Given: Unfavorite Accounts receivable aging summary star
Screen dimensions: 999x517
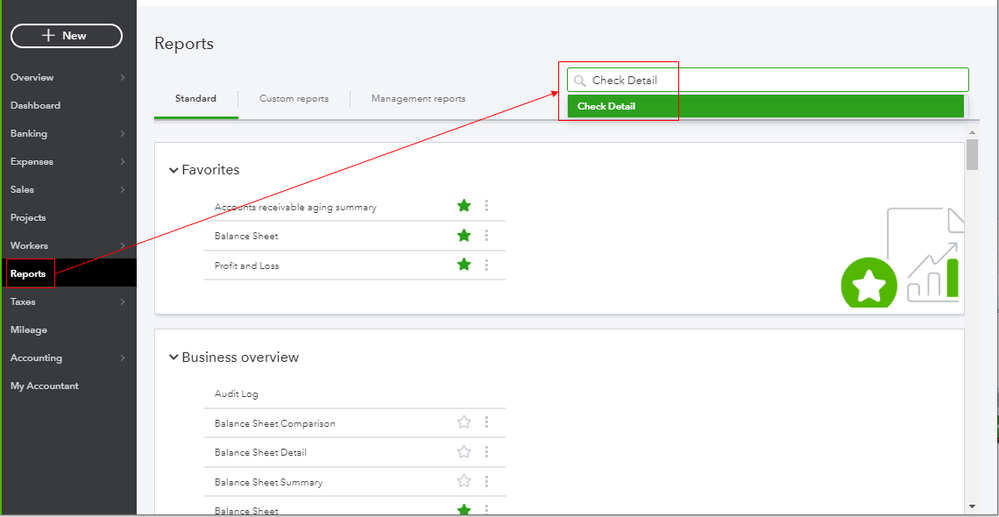Looking at the screenshot, I should (464, 206).
